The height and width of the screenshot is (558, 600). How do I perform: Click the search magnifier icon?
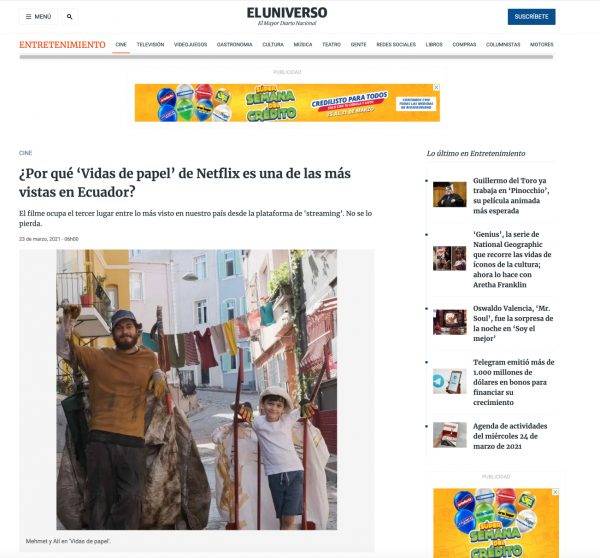coord(69,17)
